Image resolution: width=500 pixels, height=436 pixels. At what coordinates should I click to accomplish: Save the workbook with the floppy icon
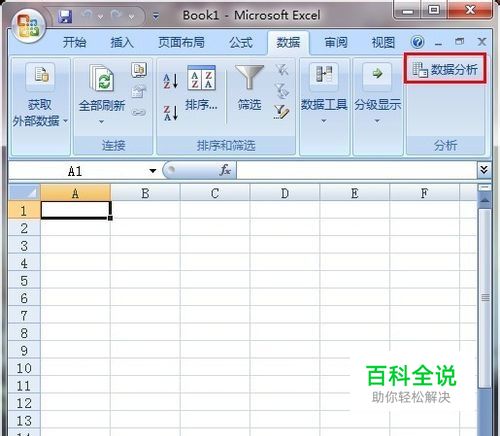point(65,16)
